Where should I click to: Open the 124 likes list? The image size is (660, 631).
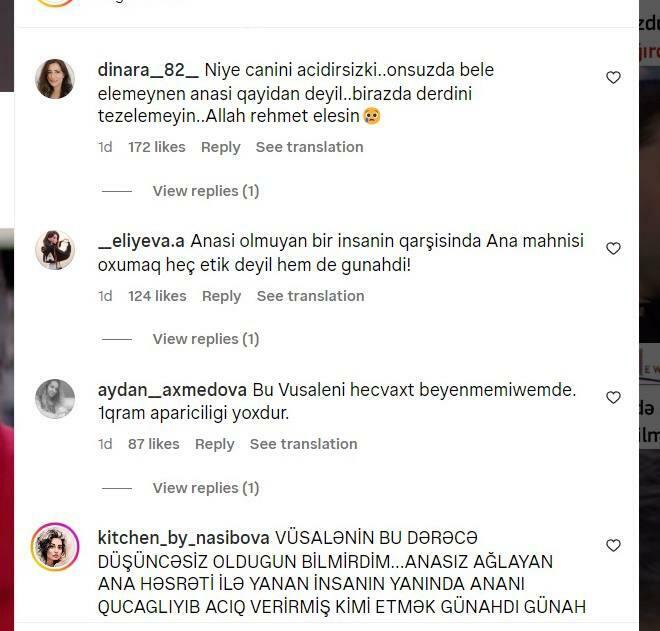coord(157,296)
